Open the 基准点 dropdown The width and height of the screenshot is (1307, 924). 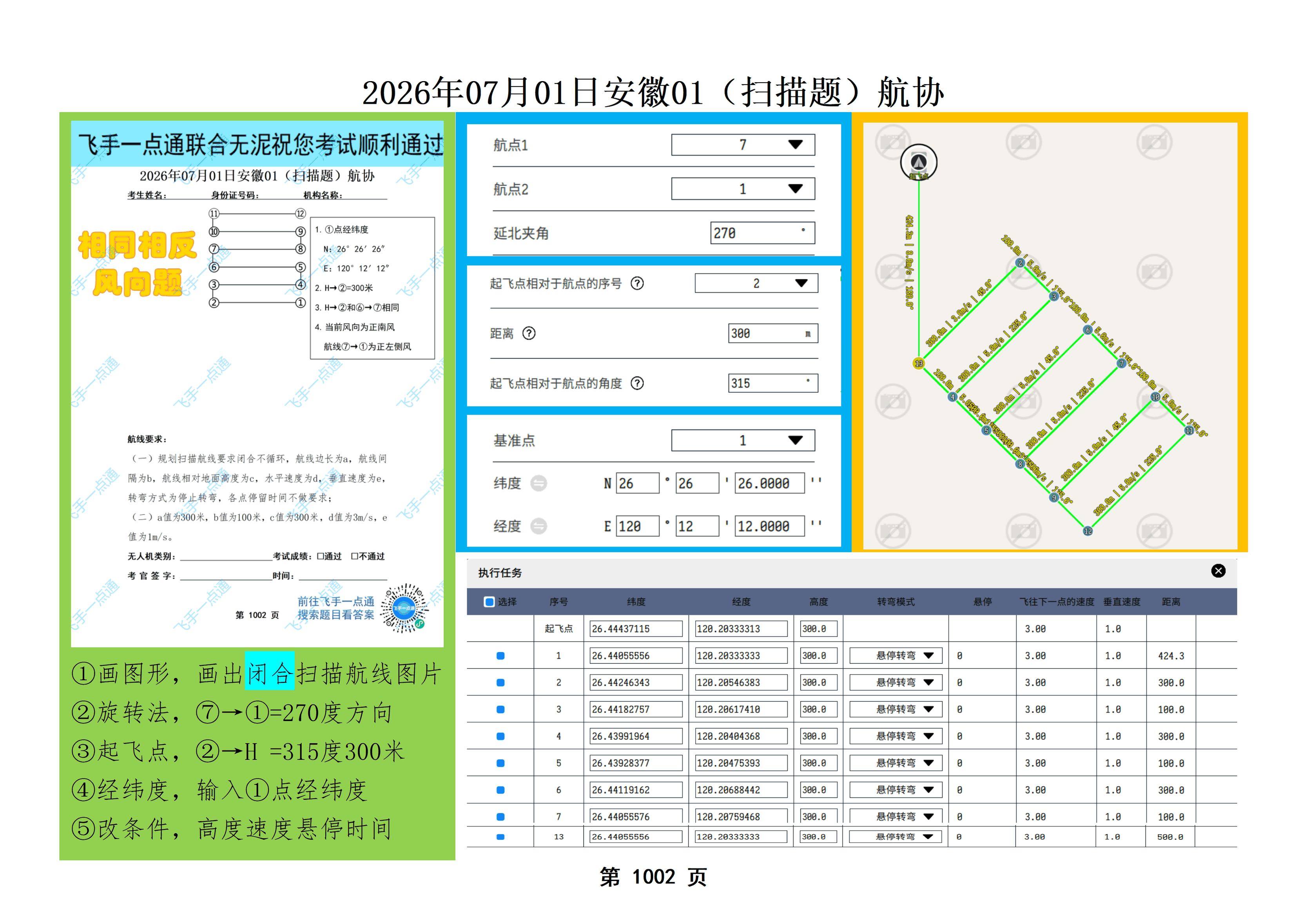pos(743,440)
